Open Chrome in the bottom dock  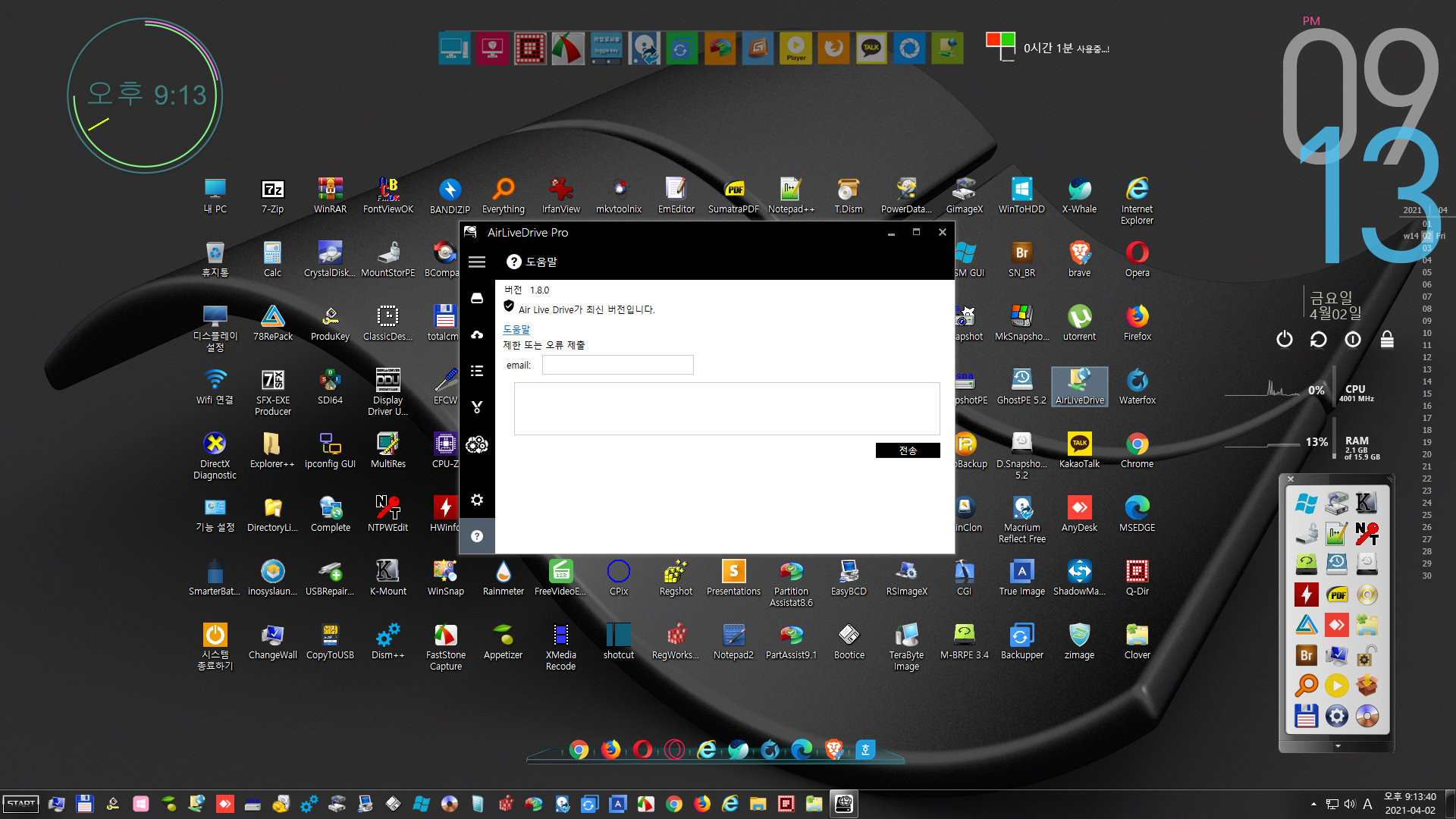tap(579, 750)
